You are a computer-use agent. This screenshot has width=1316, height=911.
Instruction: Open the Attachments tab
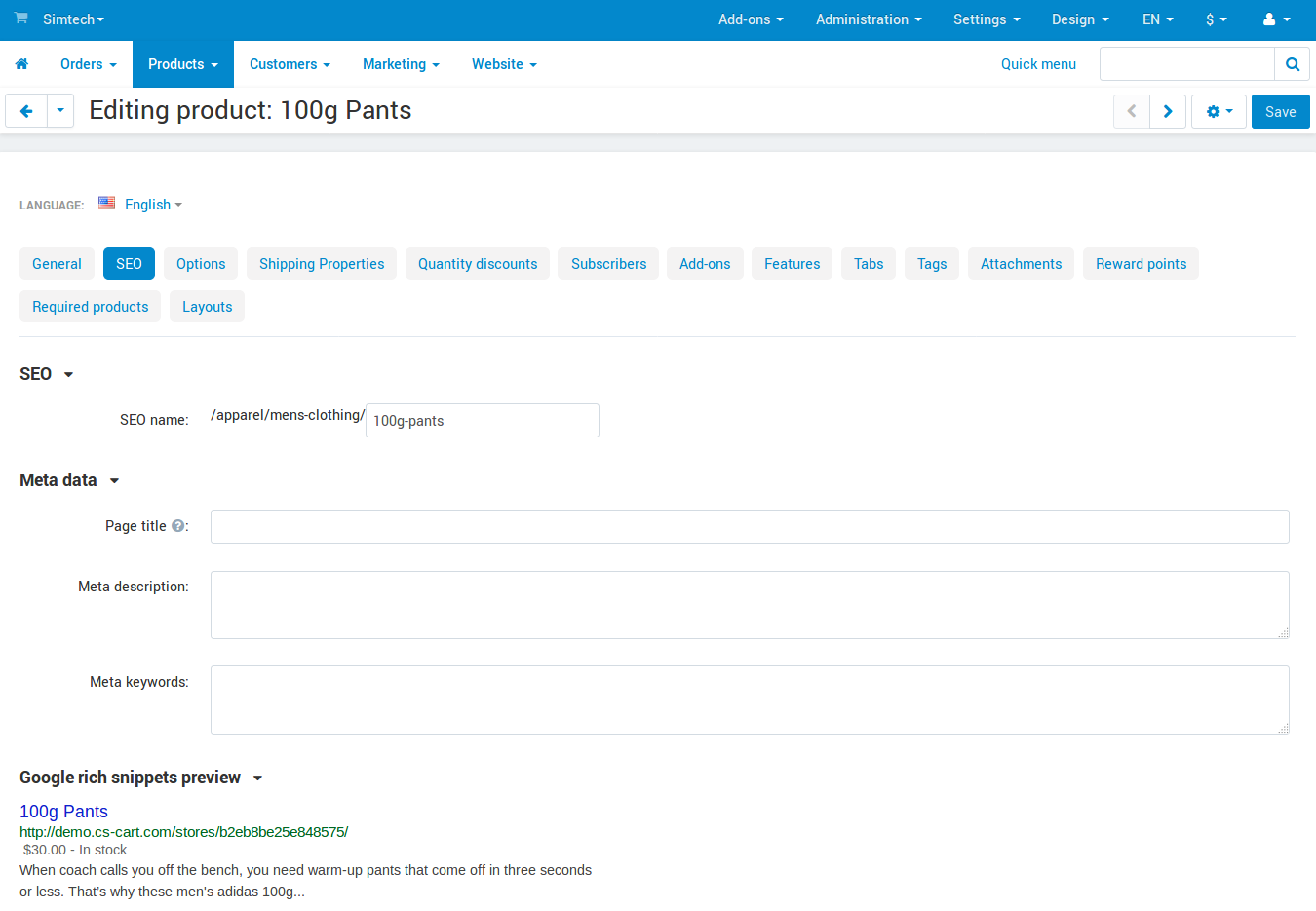click(1021, 264)
